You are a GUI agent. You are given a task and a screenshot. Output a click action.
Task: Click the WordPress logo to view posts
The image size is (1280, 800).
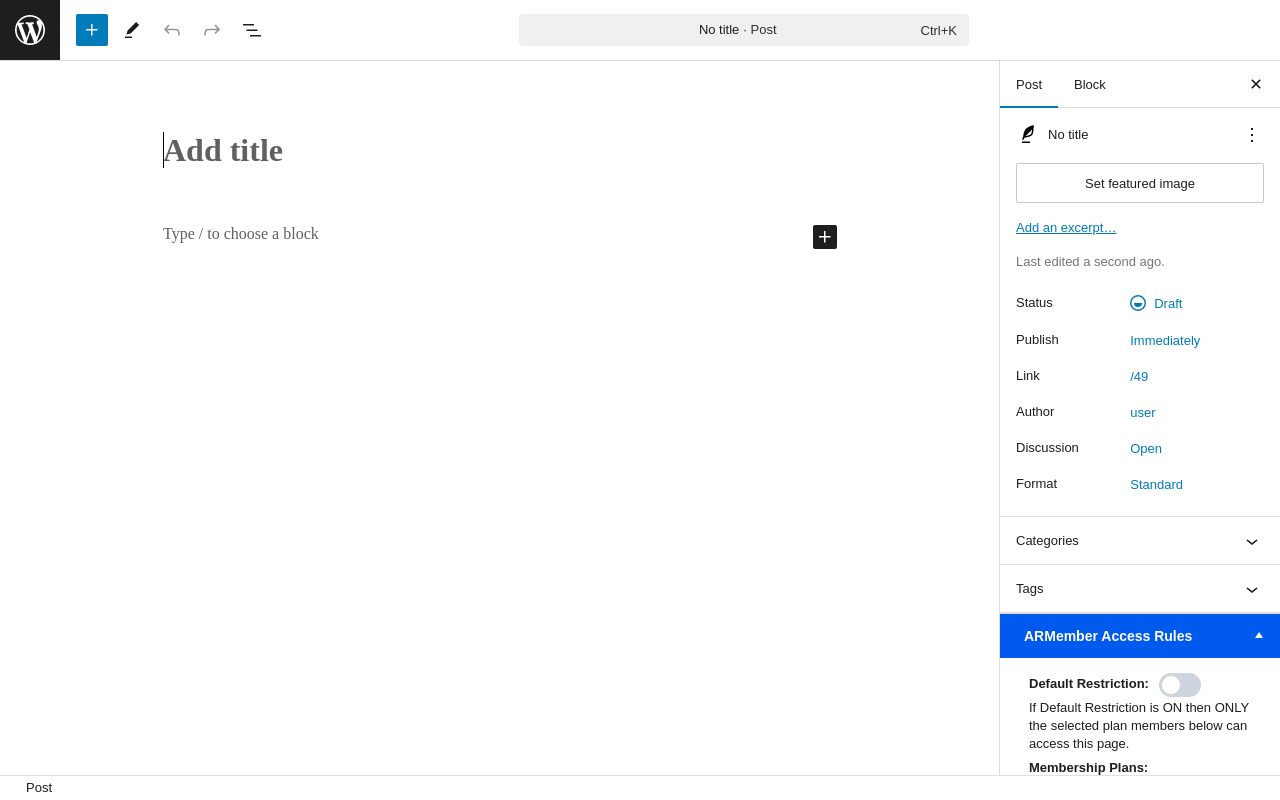pyautogui.click(x=30, y=30)
